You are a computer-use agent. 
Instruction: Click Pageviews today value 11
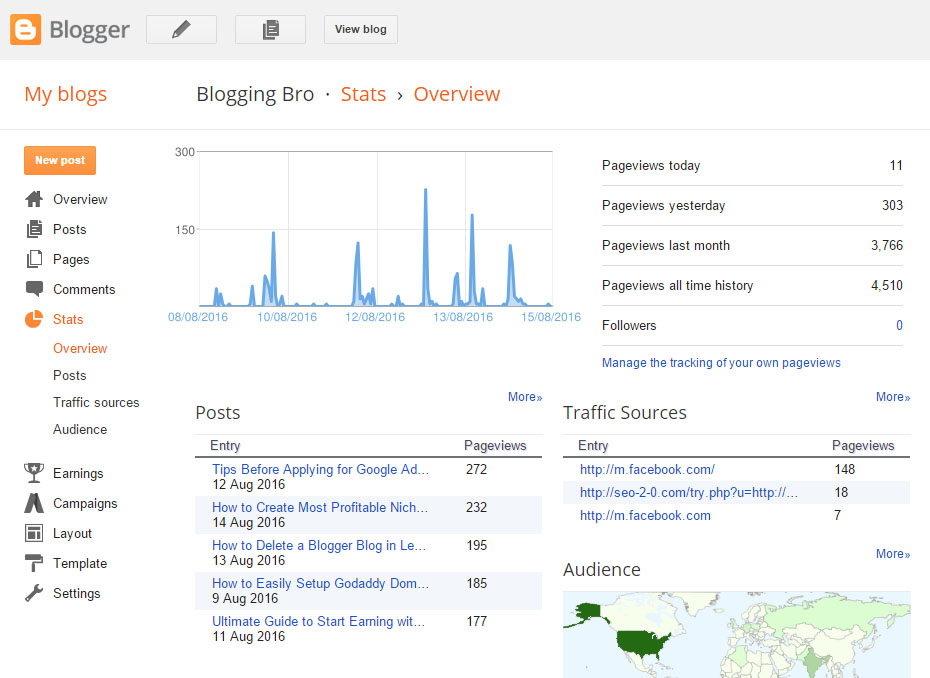[x=896, y=165]
